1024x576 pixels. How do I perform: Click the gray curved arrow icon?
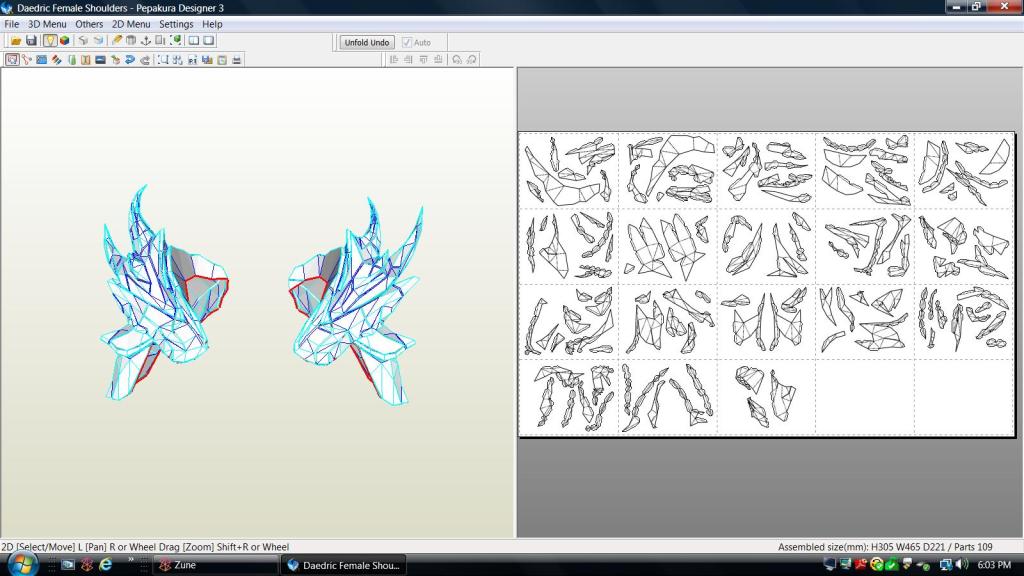pyautogui.click(x=145, y=59)
